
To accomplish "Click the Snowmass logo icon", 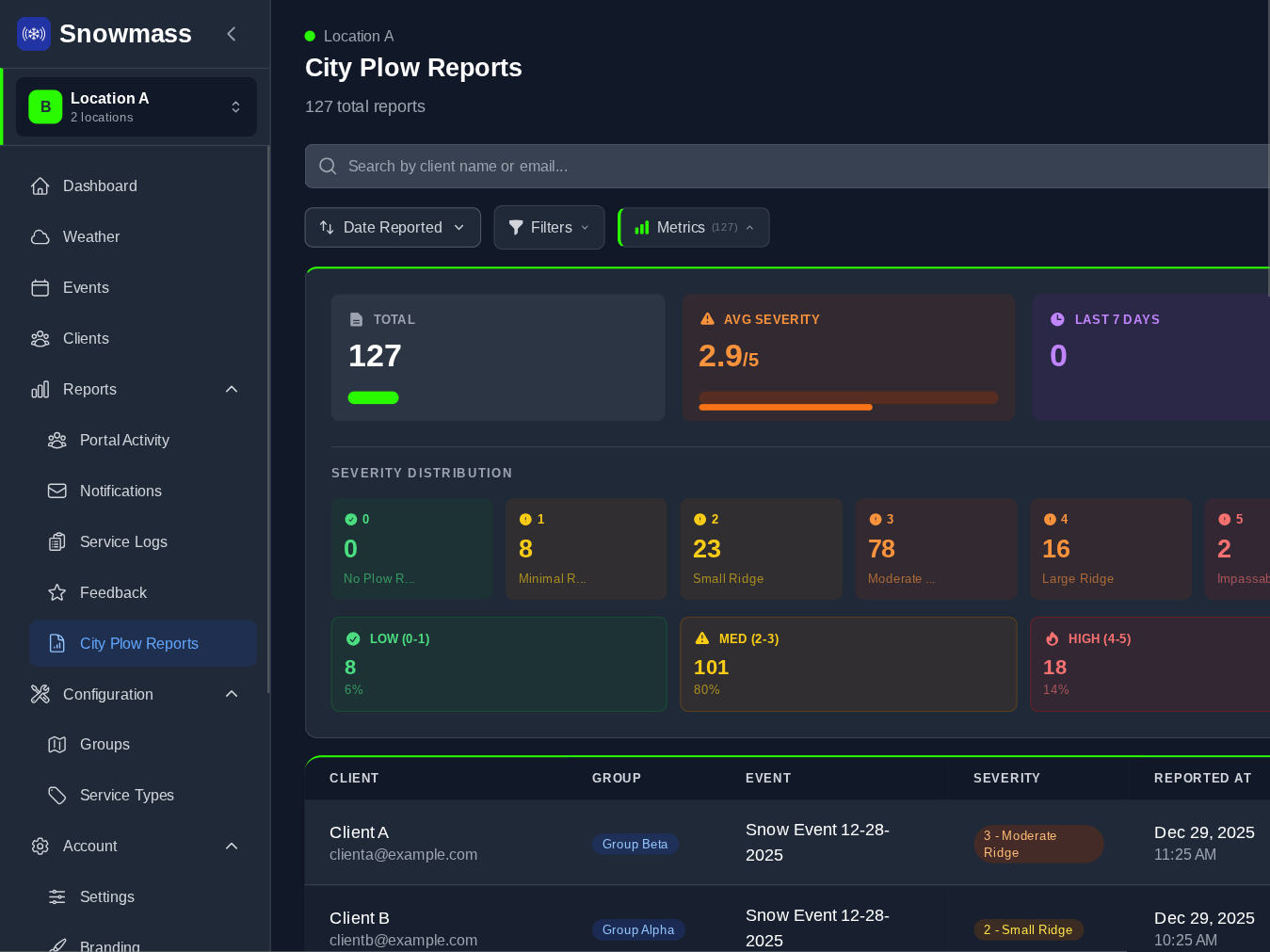I will click(x=34, y=34).
